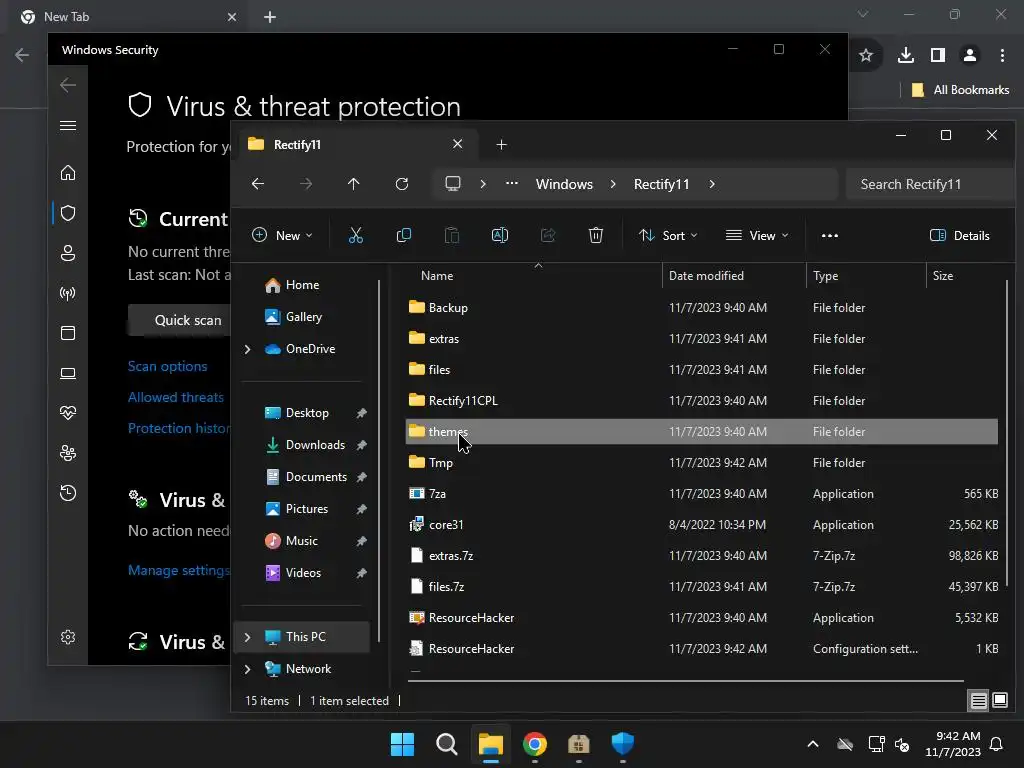Click the Share icon in Explorer toolbar
This screenshot has height=768, width=1024.
[548, 235]
